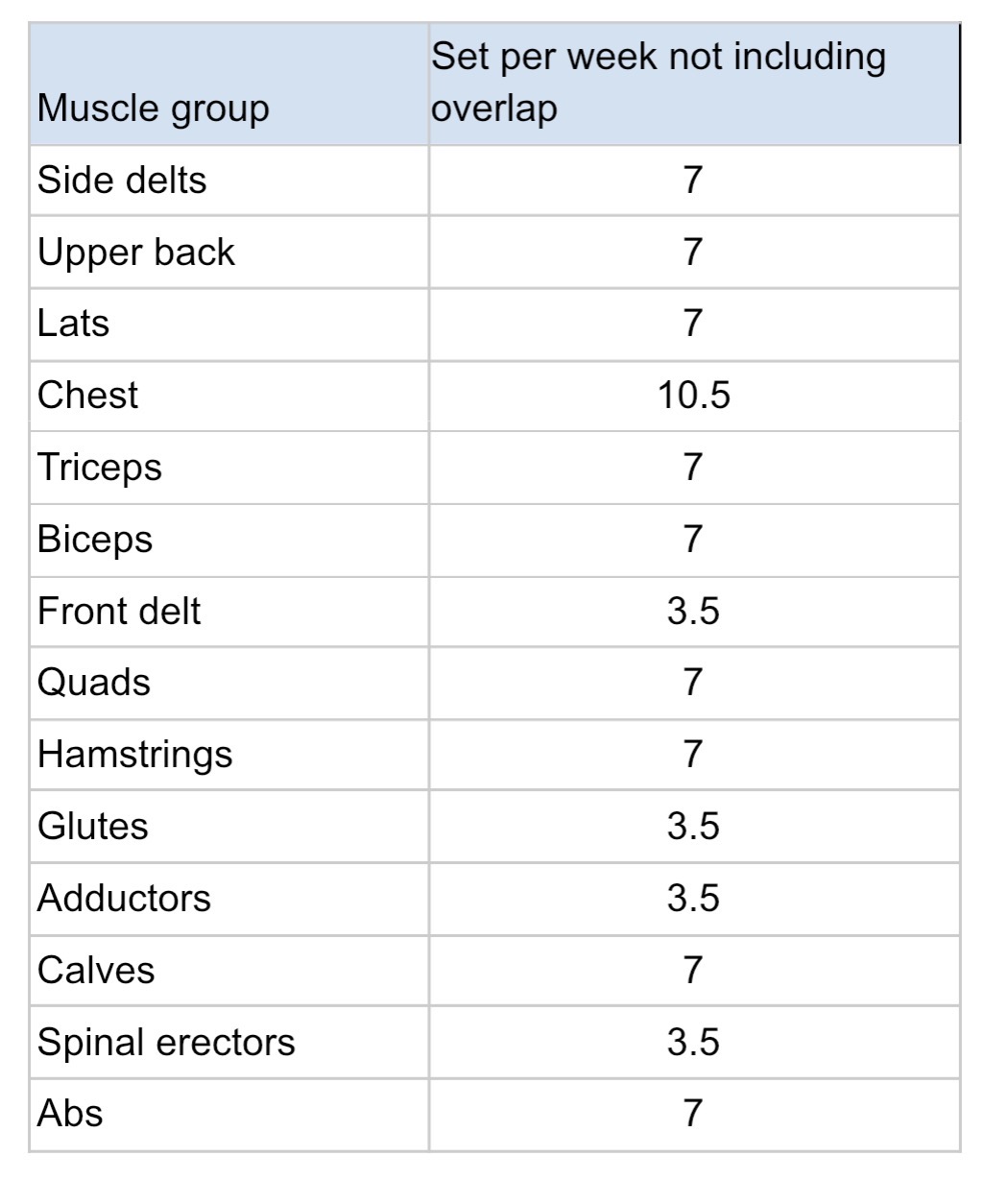
Task: Click the Side delts row label
Action: pos(122,180)
